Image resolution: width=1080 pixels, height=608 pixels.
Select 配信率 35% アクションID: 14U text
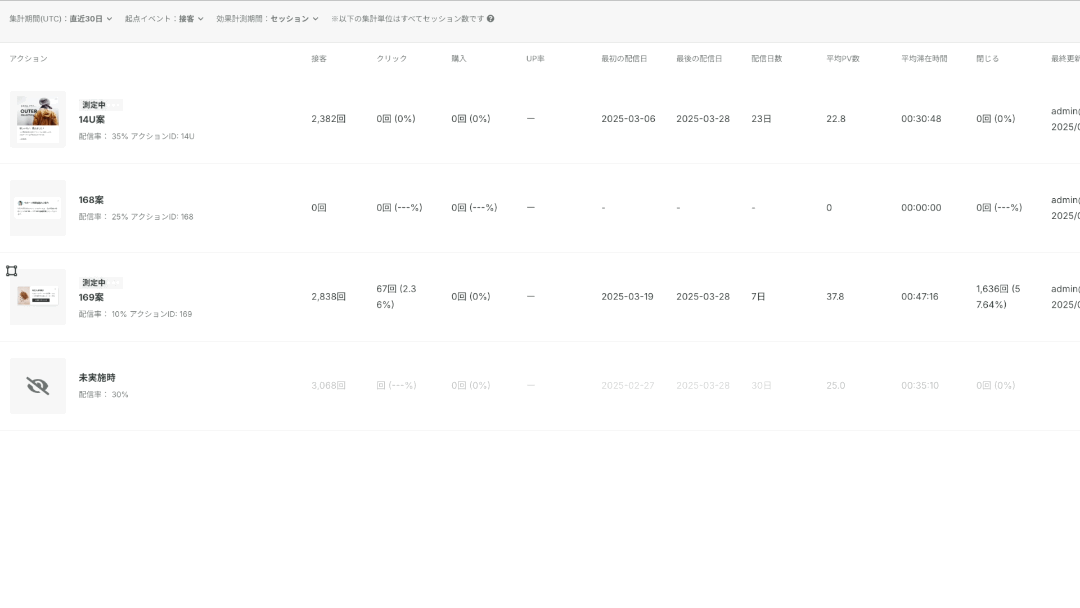point(136,136)
